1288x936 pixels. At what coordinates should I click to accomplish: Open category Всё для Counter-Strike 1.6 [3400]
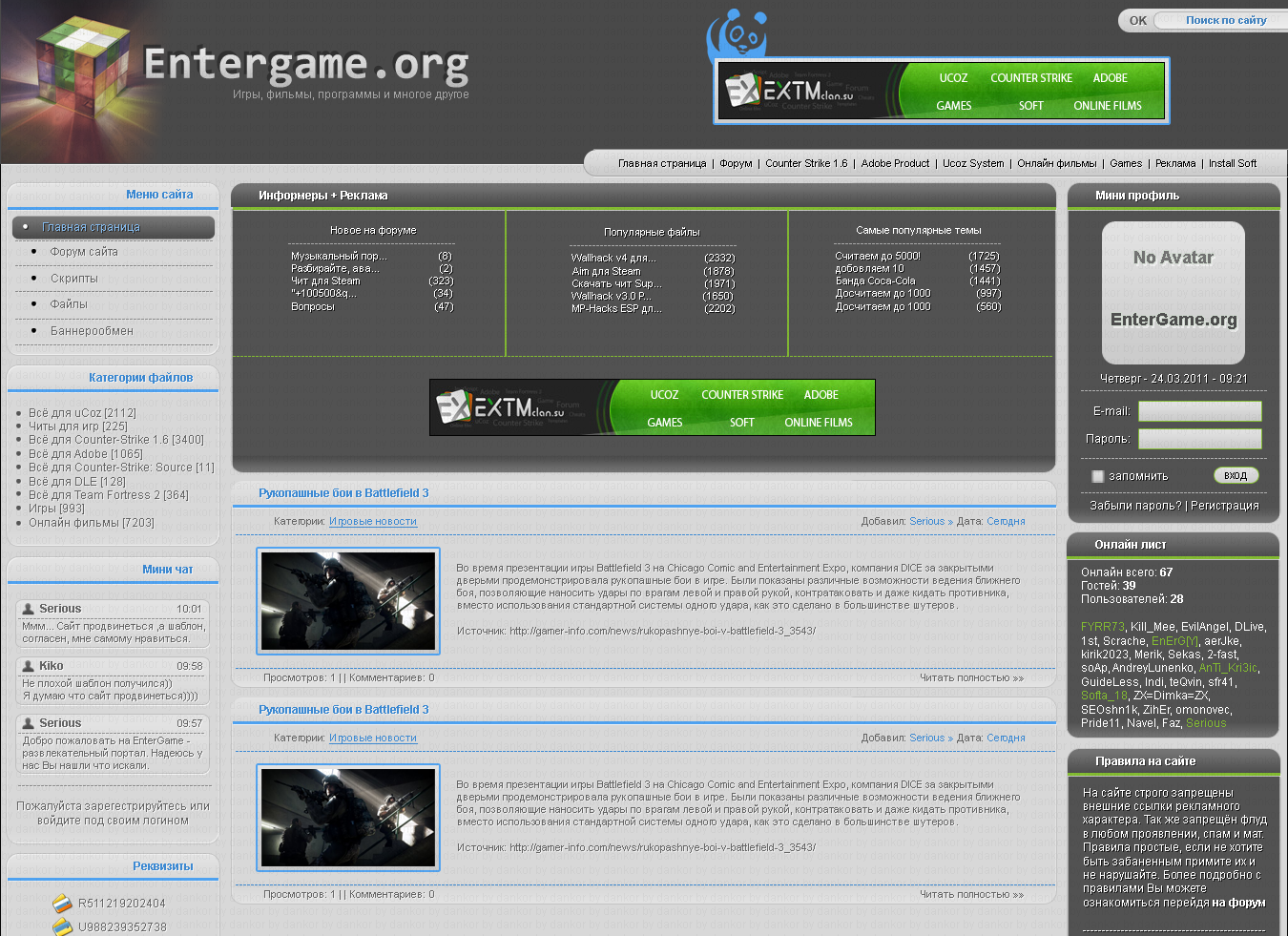click(116, 440)
